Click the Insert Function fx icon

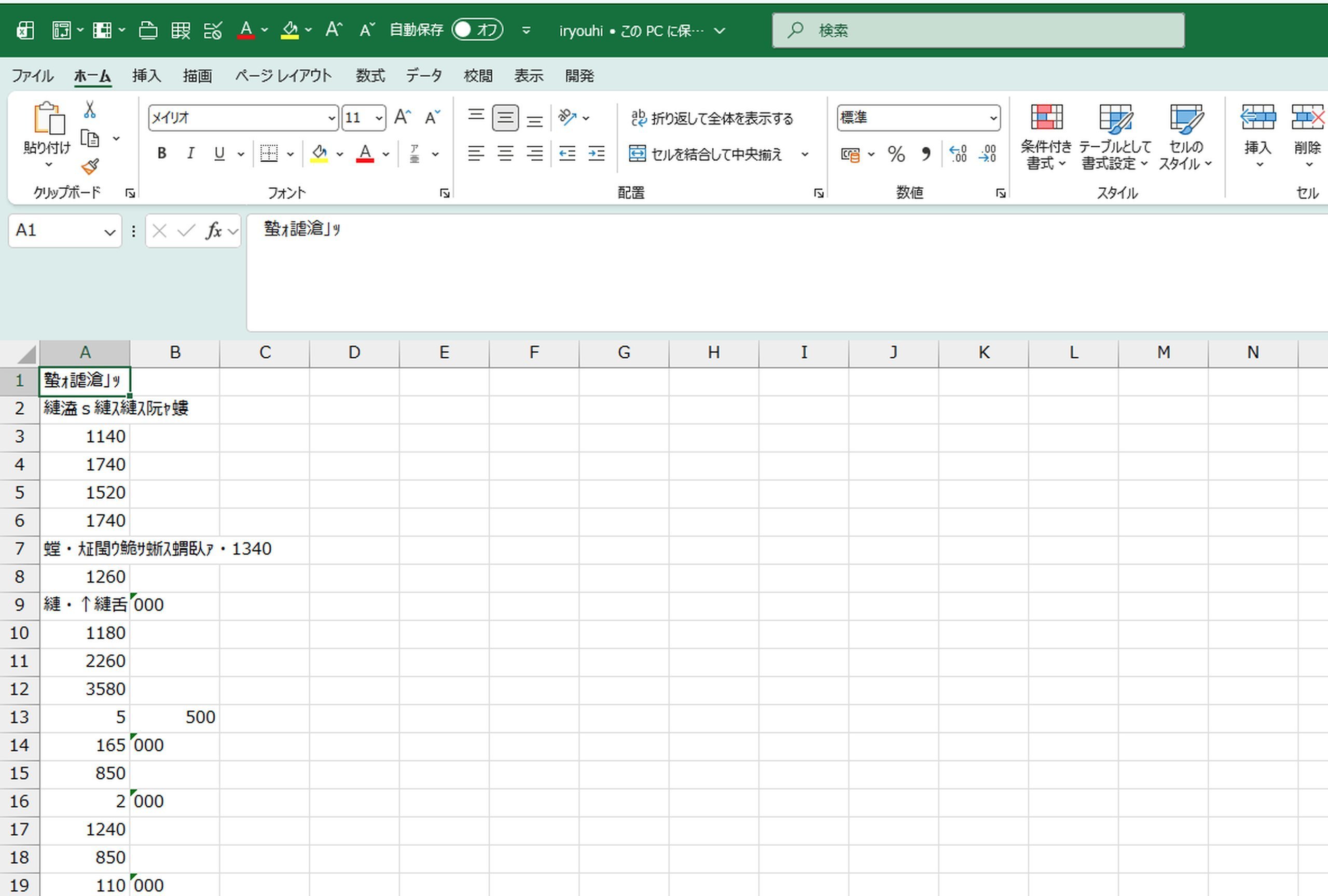214,231
